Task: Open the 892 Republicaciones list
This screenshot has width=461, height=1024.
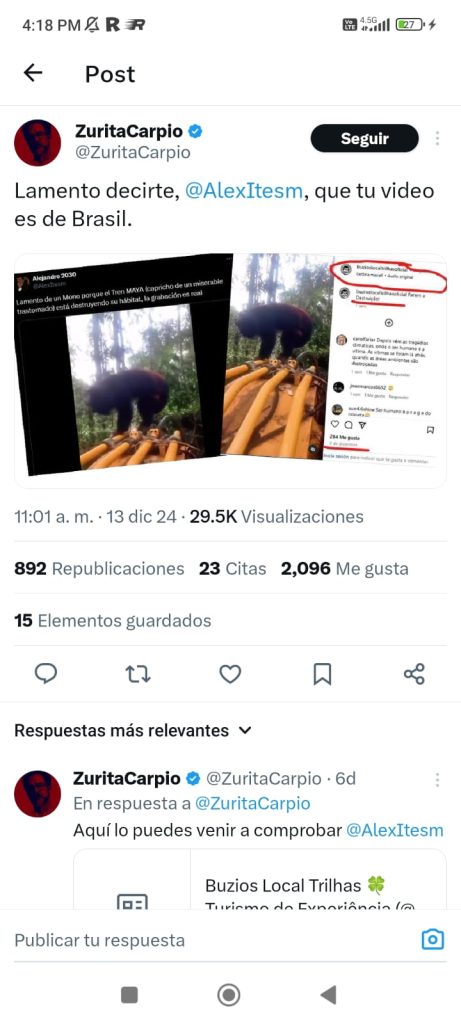Action: click(x=99, y=569)
